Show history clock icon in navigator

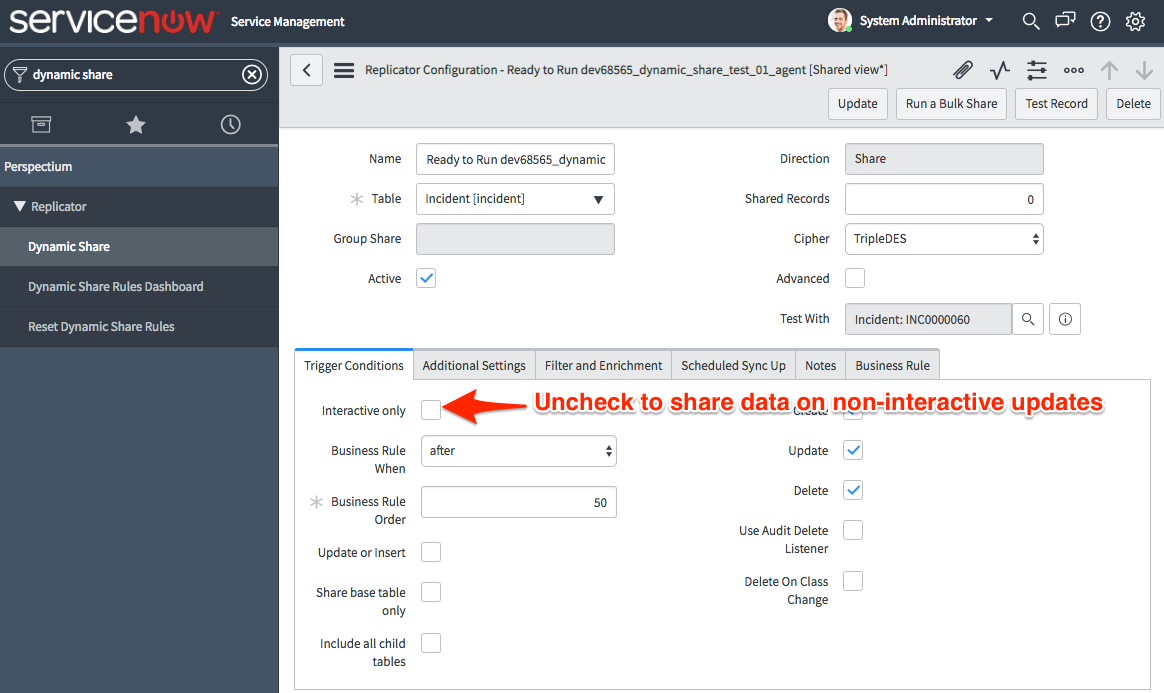point(230,125)
